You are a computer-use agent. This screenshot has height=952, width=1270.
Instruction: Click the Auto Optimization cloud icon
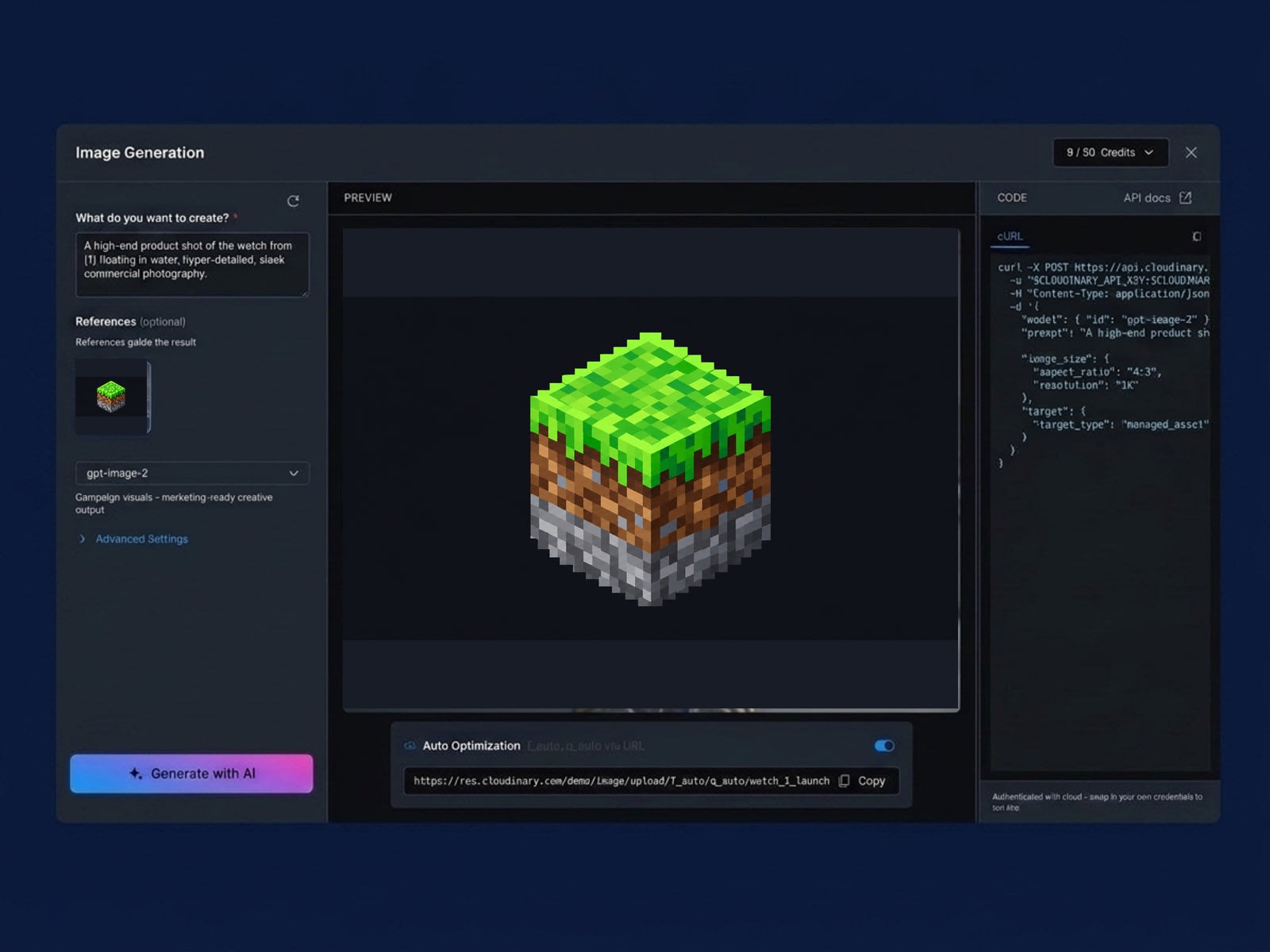pyautogui.click(x=410, y=746)
